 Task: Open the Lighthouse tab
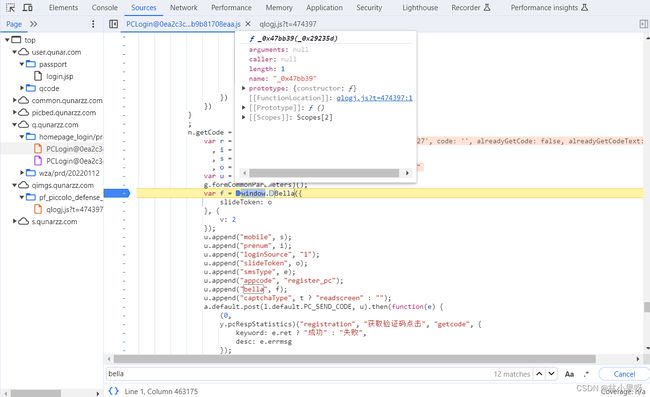coord(420,7)
